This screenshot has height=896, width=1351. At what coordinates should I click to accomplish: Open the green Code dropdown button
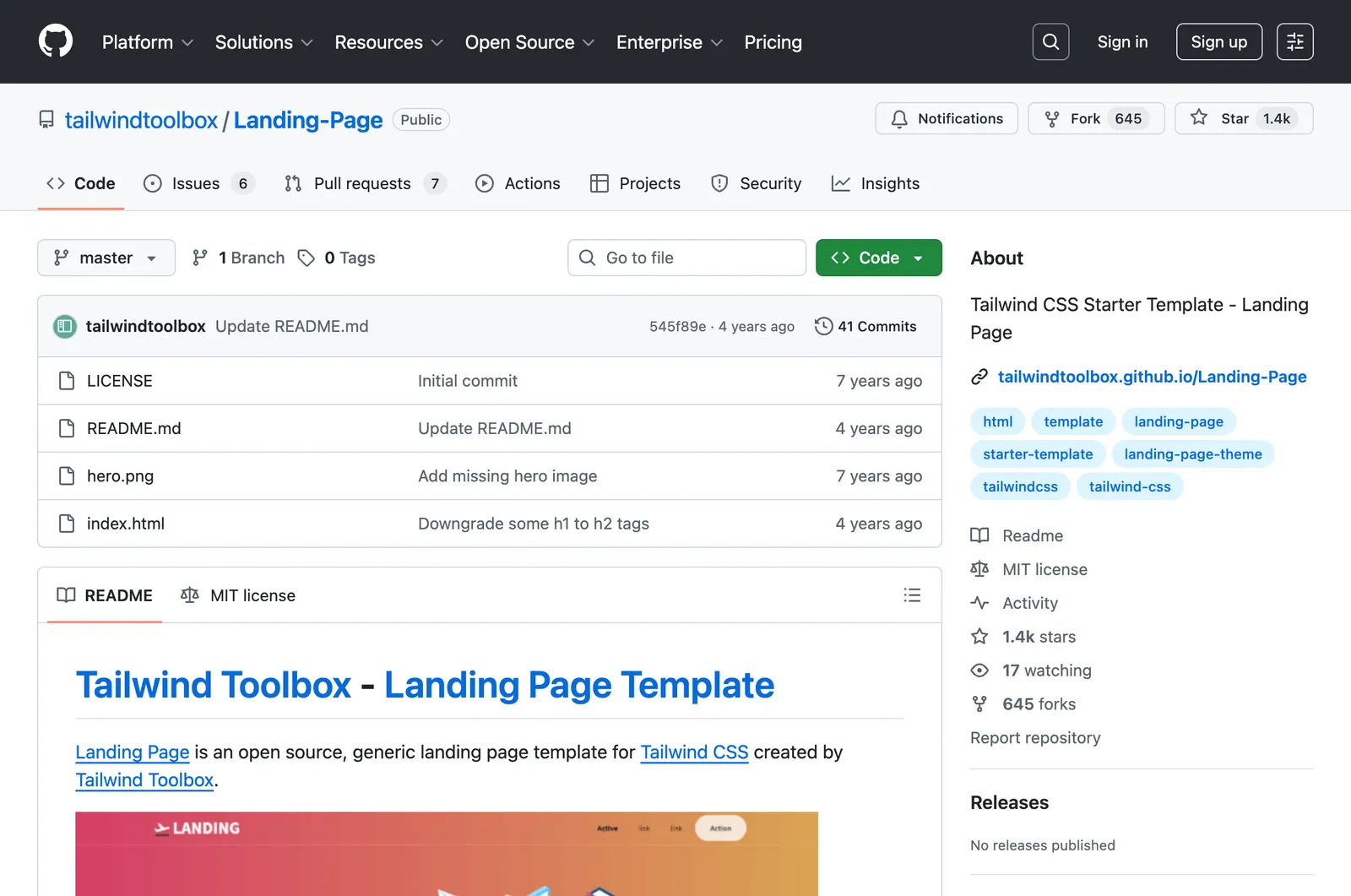click(x=879, y=258)
